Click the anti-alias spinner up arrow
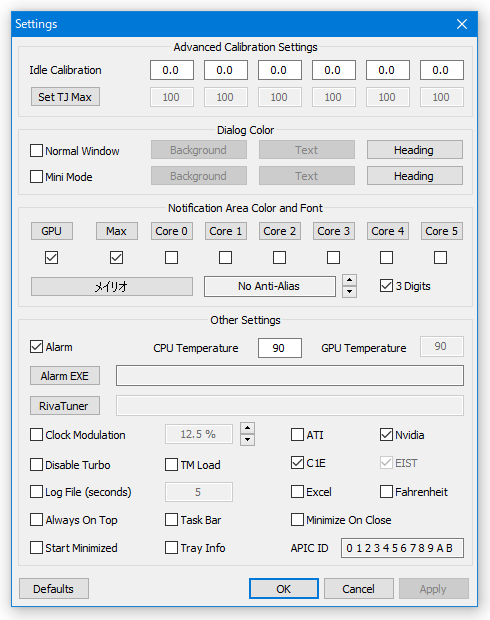 click(349, 280)
